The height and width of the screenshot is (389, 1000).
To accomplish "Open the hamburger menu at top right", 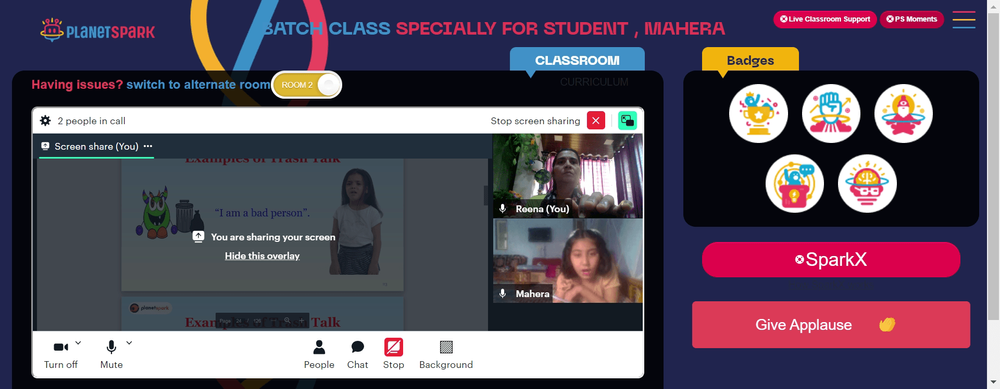I will pyautogui.click(x=964, y=20).
